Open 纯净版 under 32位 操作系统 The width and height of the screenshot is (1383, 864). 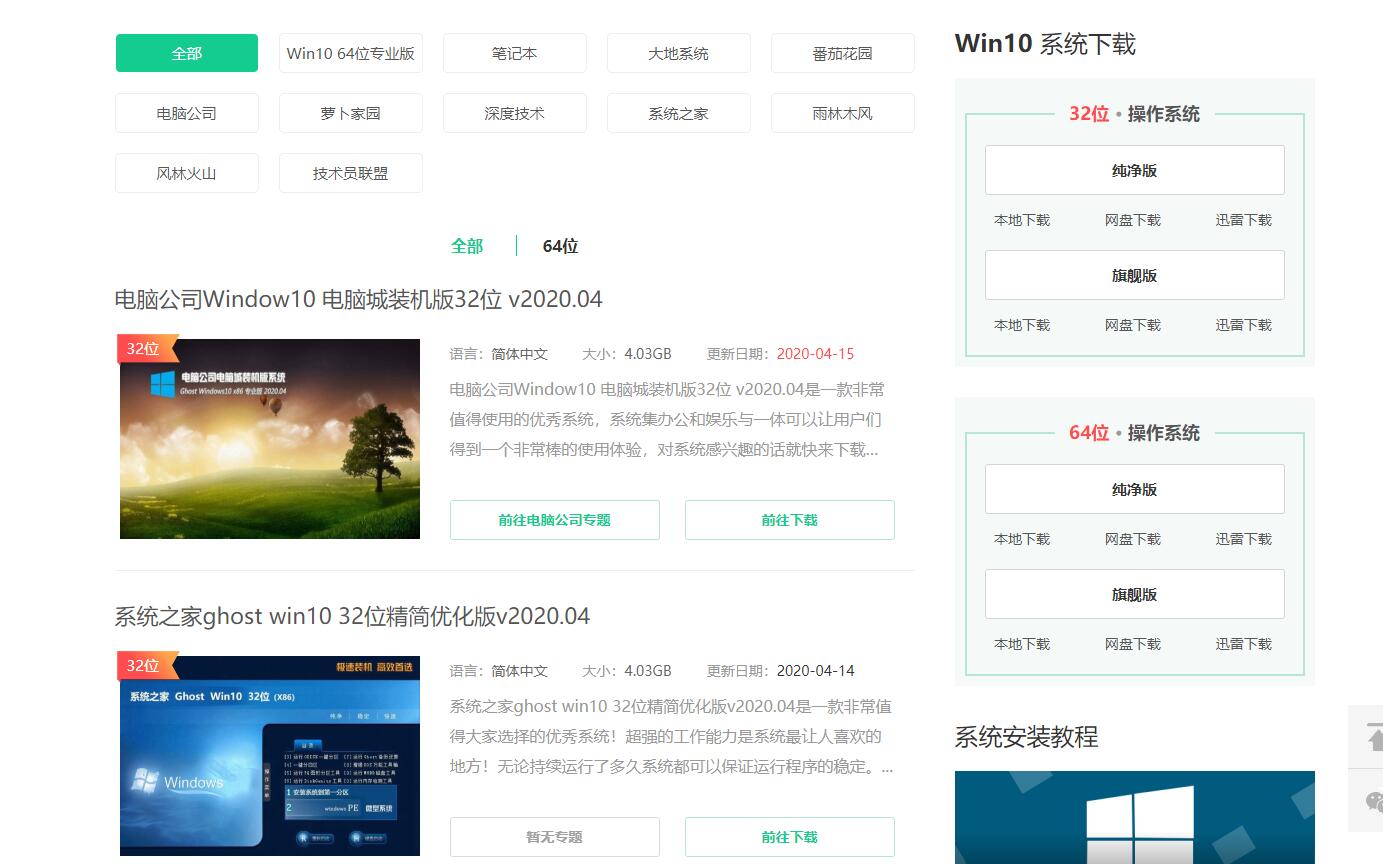(x=1134, y=170)
